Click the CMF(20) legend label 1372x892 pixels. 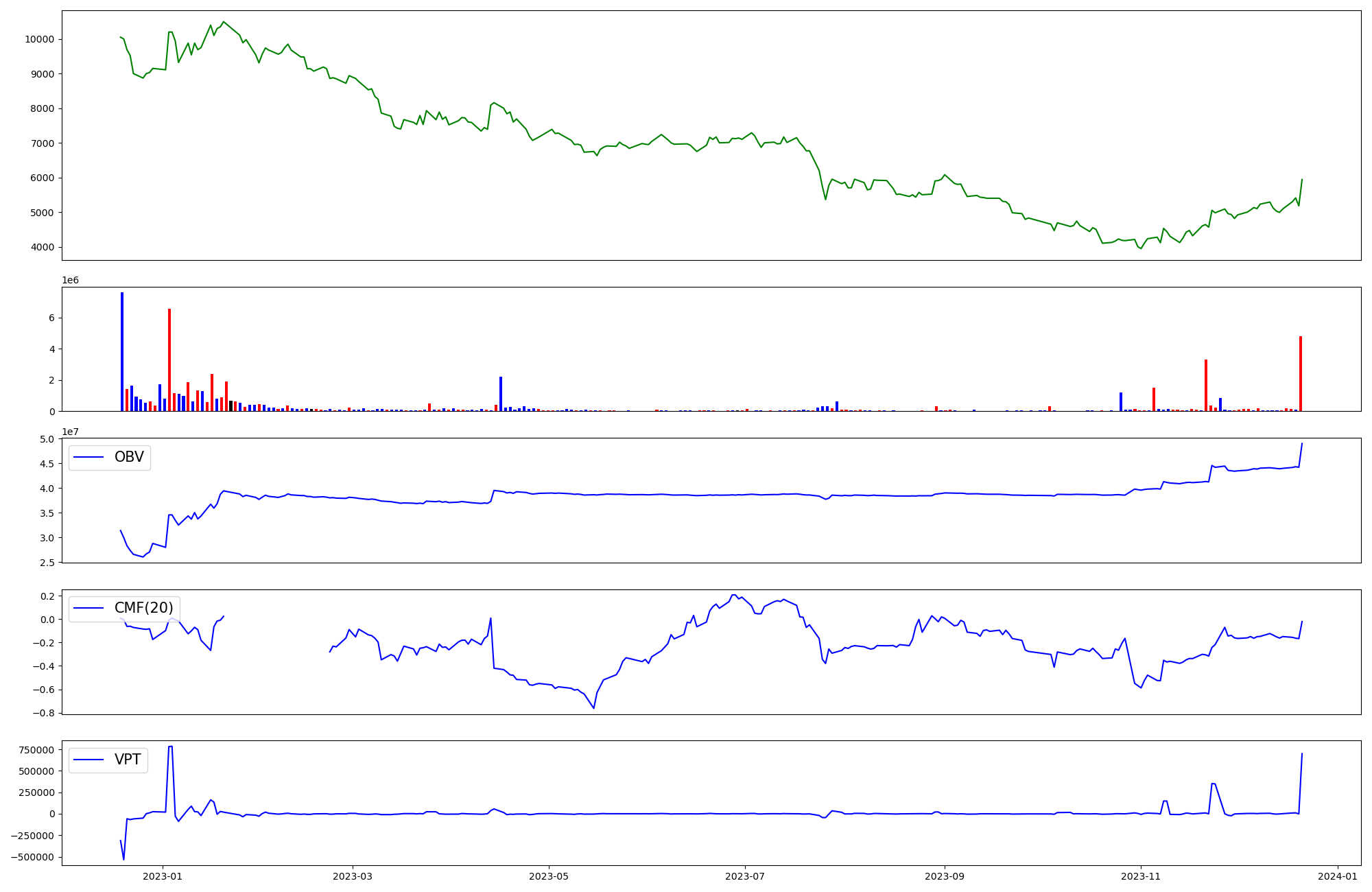143,608
